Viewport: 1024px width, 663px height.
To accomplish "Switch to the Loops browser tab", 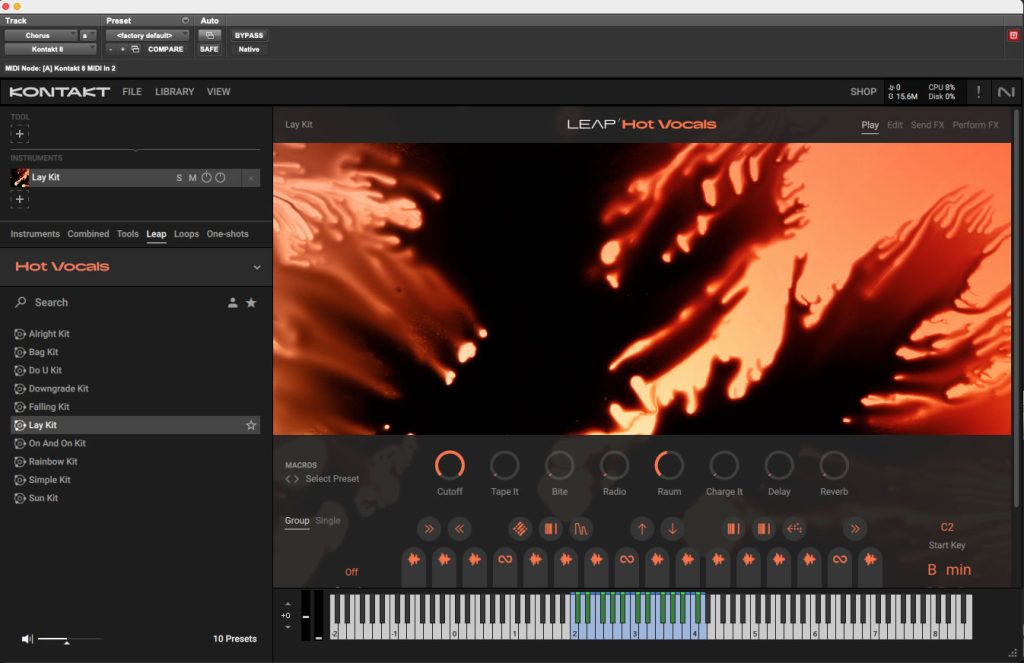I will [x=186, y=234].
